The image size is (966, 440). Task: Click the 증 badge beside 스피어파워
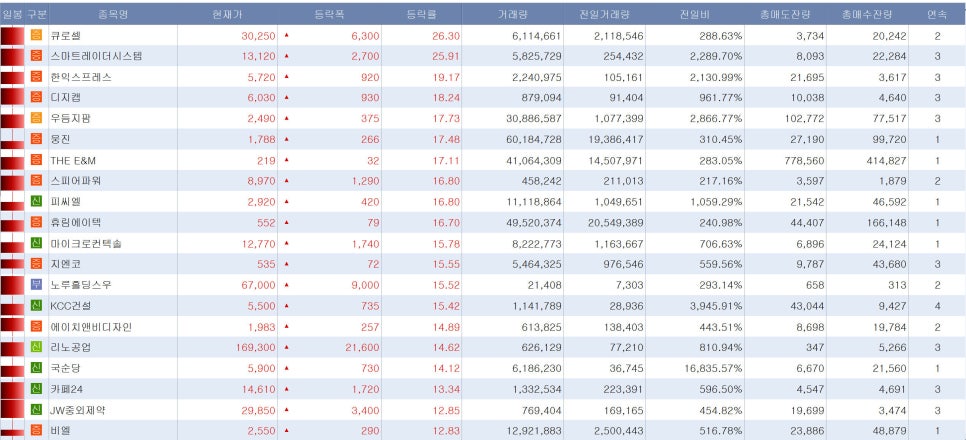[x=36, y=181]
